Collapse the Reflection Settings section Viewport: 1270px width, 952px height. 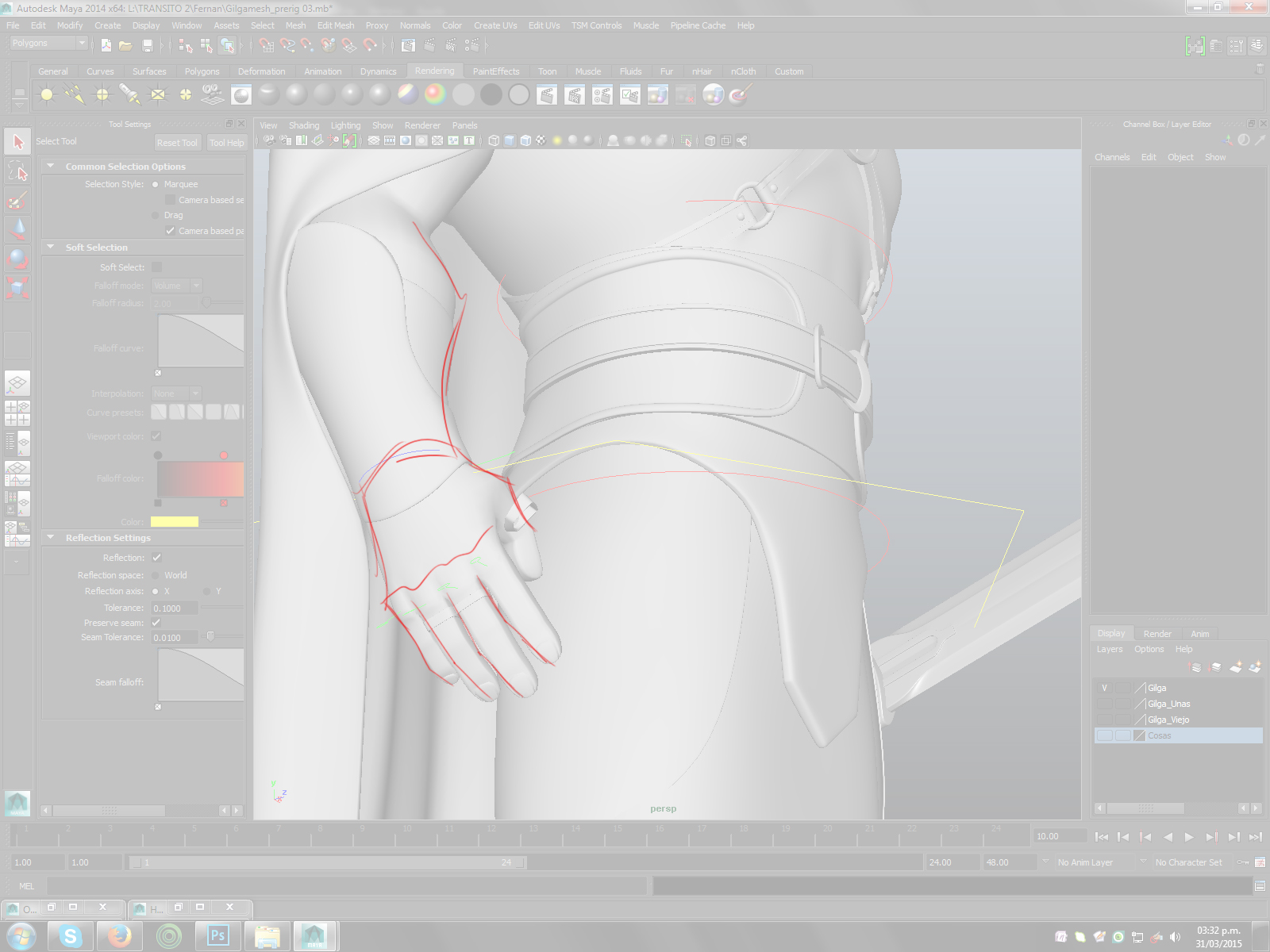pyautogui.click(x=51, y=538)
